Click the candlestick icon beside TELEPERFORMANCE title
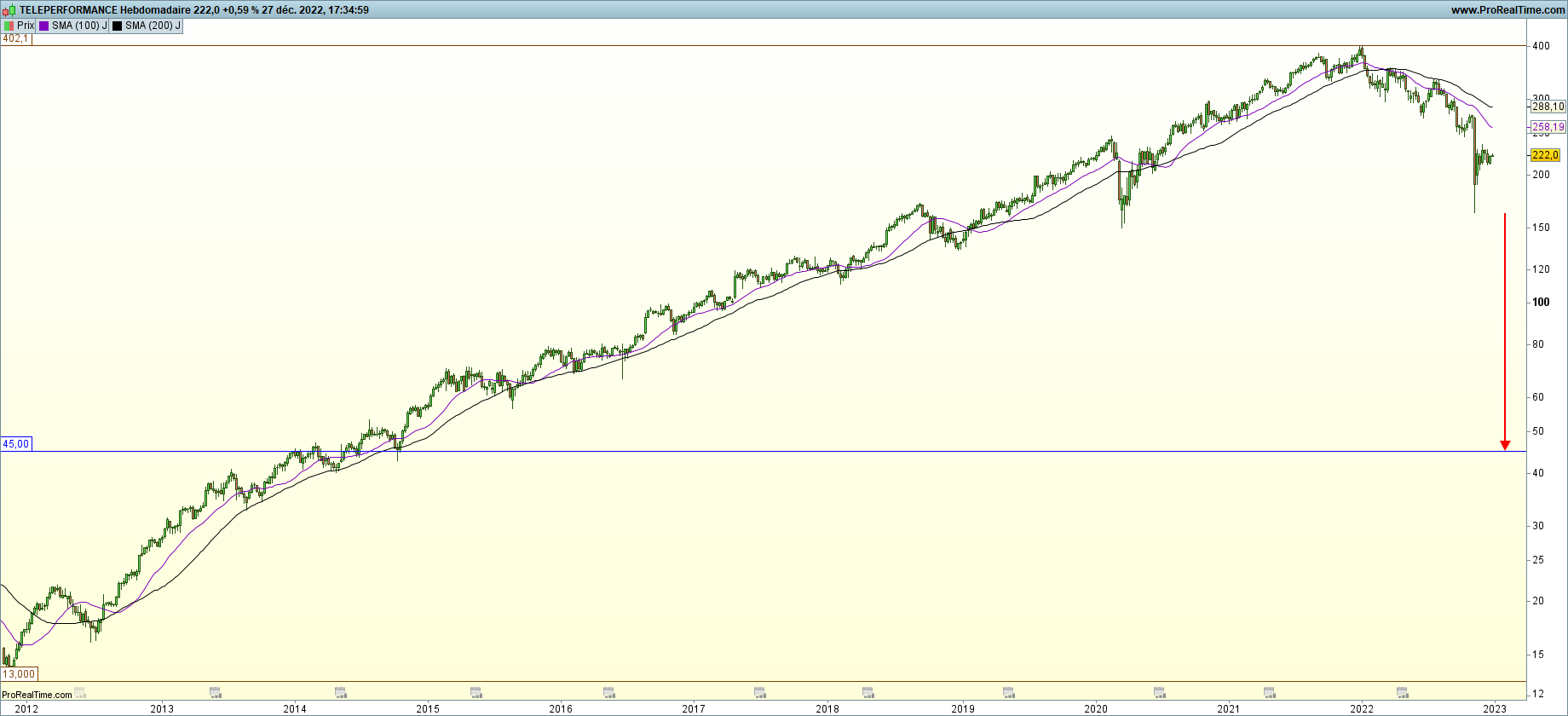This screenshot has height=716, width=1568. coord(9,10)
